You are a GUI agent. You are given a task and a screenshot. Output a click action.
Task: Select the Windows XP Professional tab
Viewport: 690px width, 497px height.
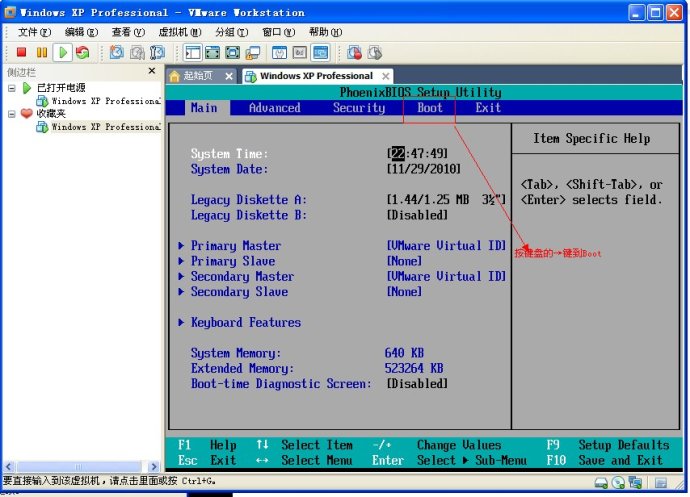(x=316, y=76)
